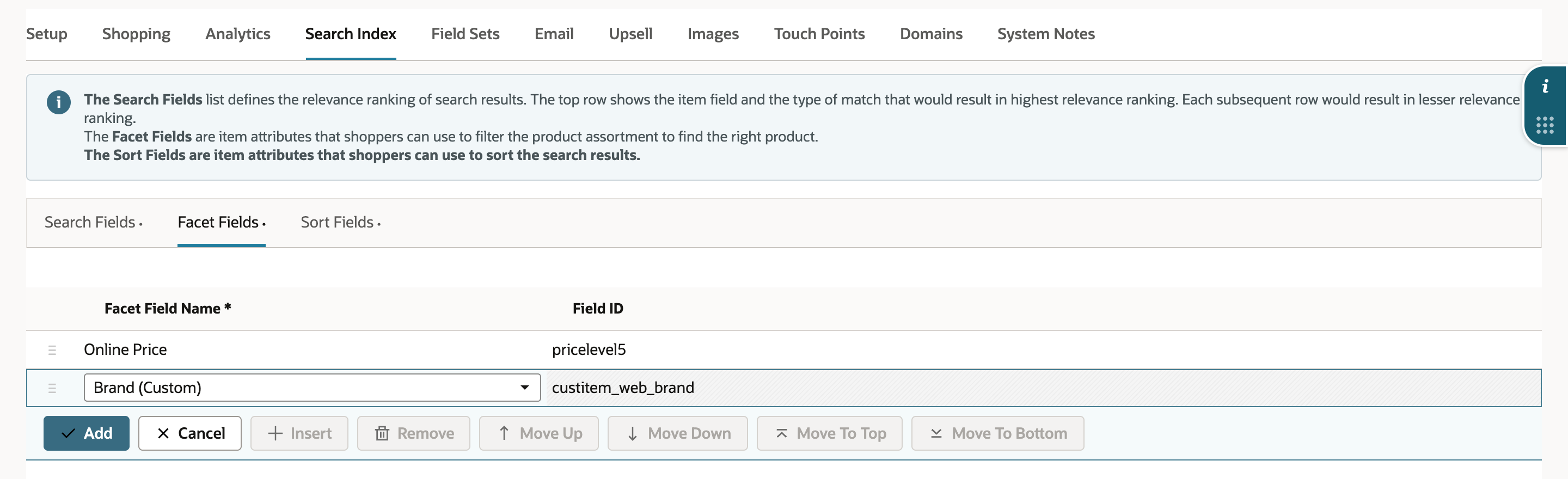Grab the drag handle on Brand (Custom) row
Image resolution: width=1568 pixels, height=479 pixels.
coord(52,388)
